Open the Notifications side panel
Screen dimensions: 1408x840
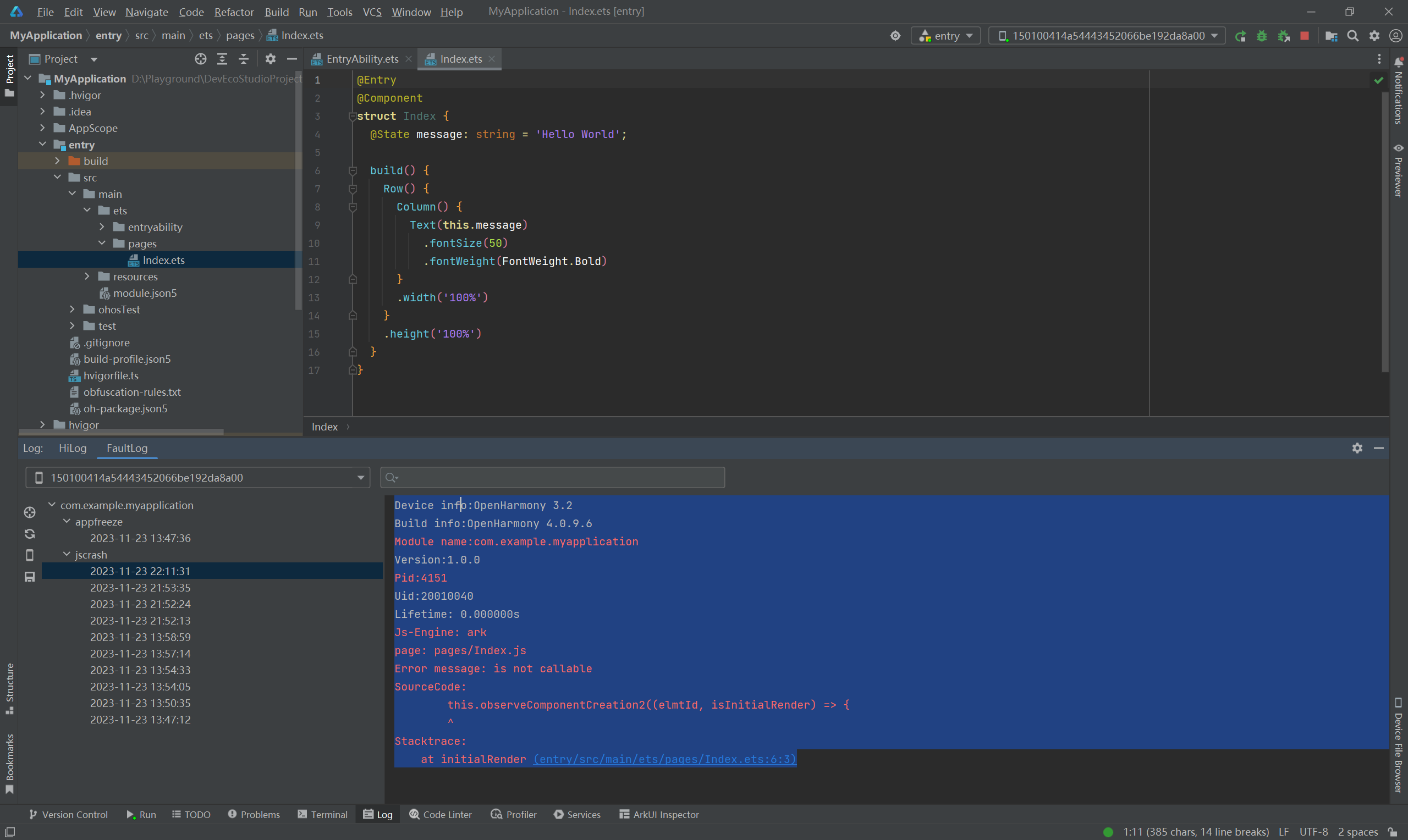pyautogui.click(x=1398, y=91)
